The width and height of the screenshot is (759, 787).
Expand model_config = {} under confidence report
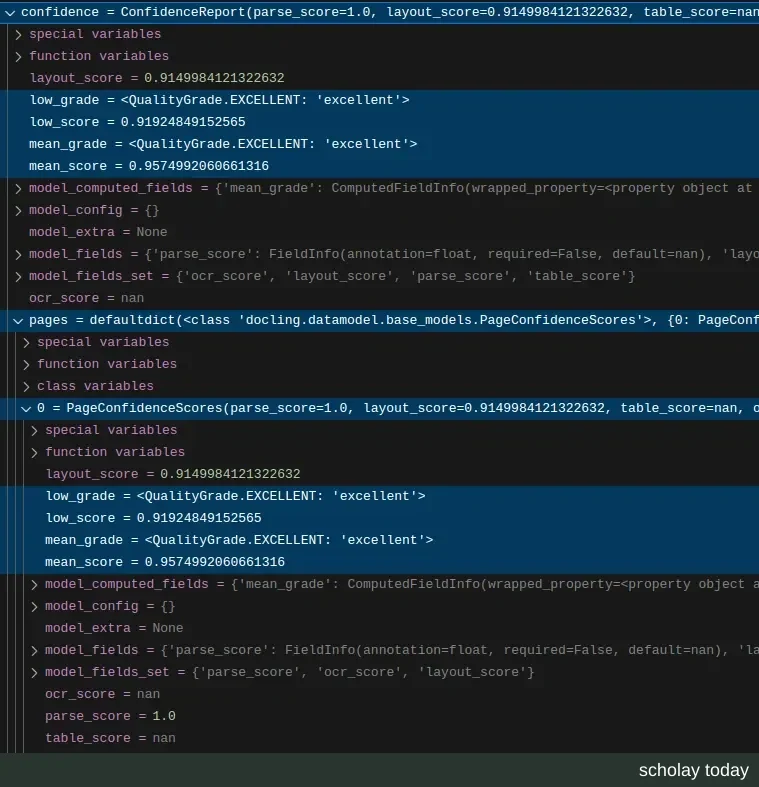pos(18,211)
